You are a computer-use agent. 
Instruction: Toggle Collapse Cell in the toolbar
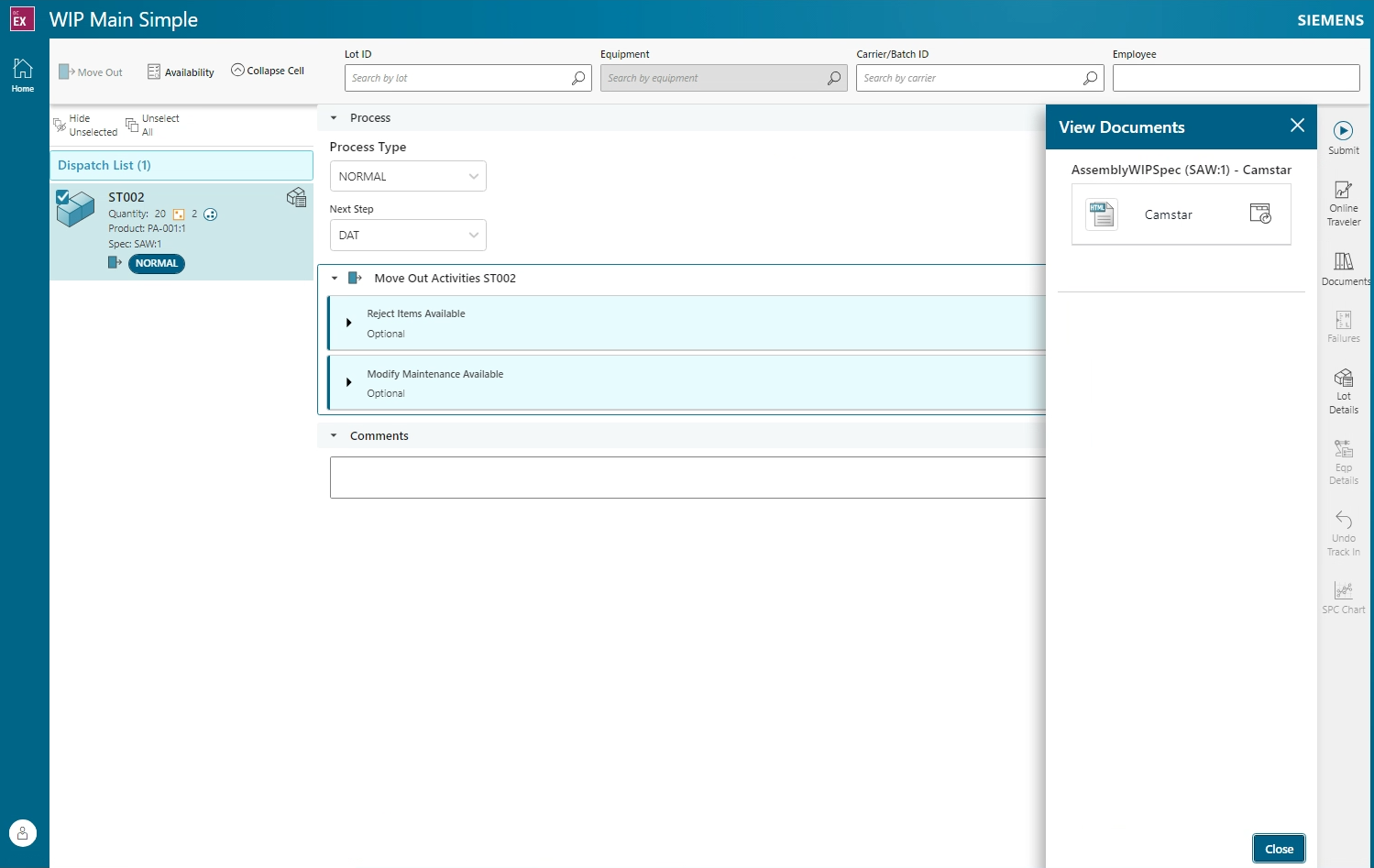267,70
